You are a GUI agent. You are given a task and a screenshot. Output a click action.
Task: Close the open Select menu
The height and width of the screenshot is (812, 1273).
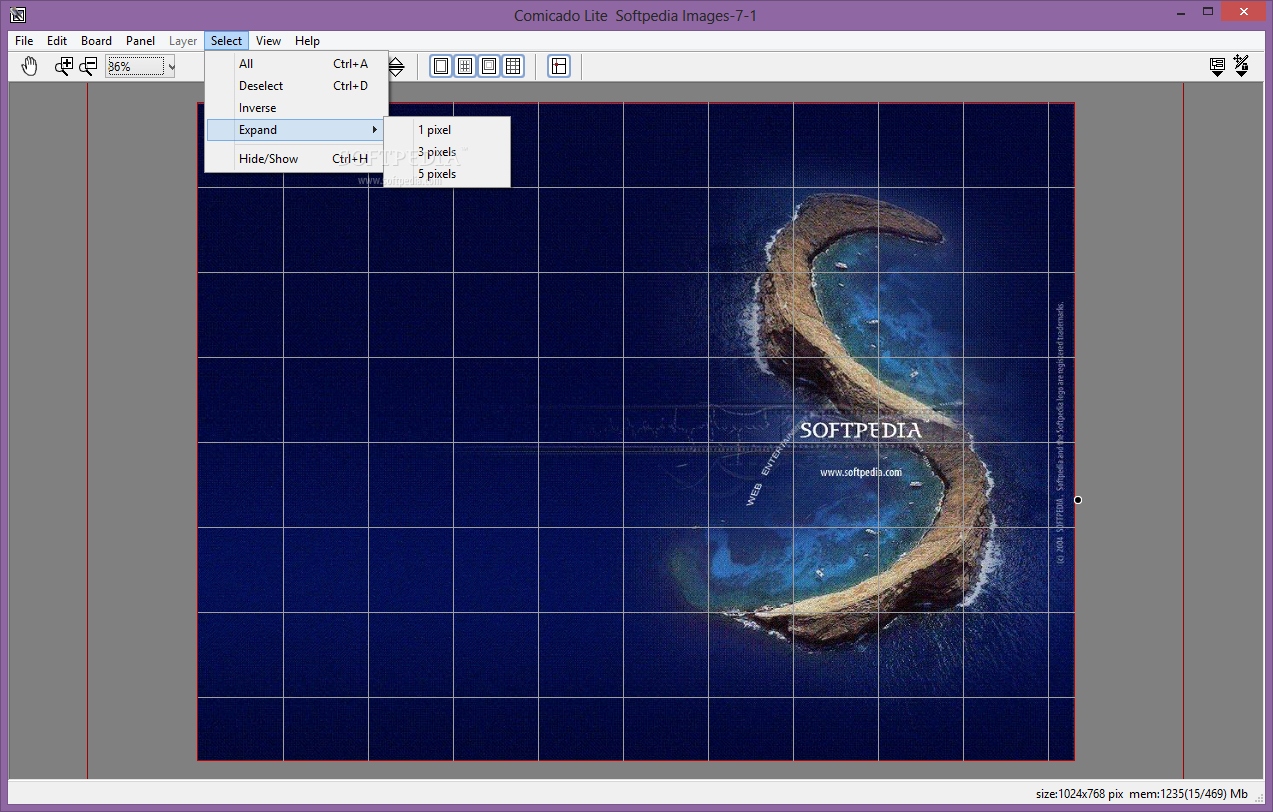[226, 41]
